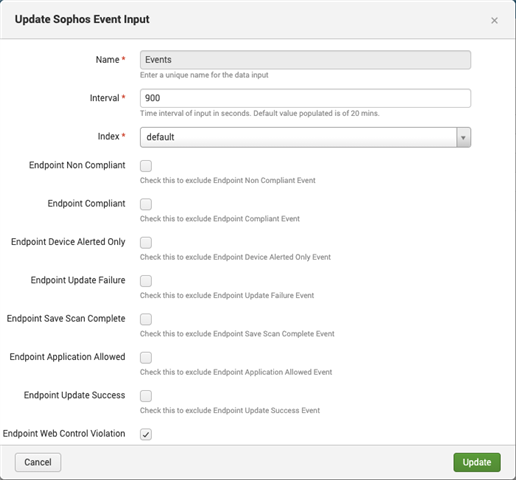516x480 pixels.
Task: Toggle the Endpoint Update Failure checkbox
Action: point(146,281)
